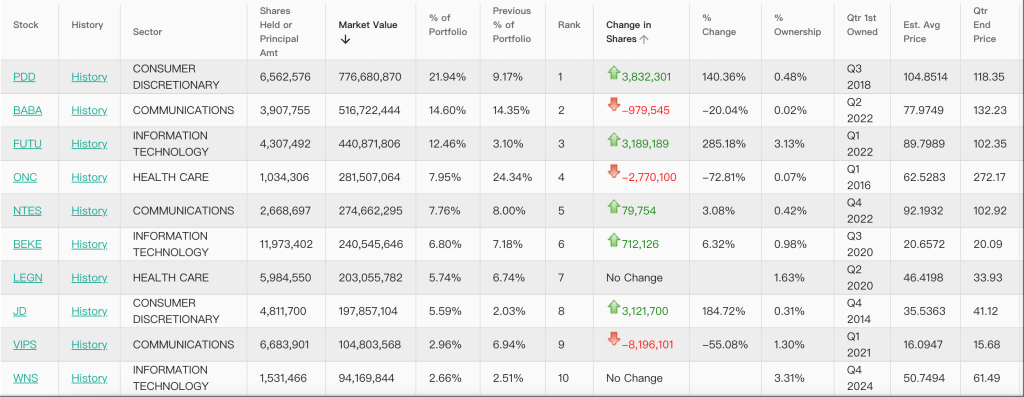Click red down arrow in VIPS row
Image resolution: width=1024 pixels, height=397 pixels.
(x=613, y=339)
